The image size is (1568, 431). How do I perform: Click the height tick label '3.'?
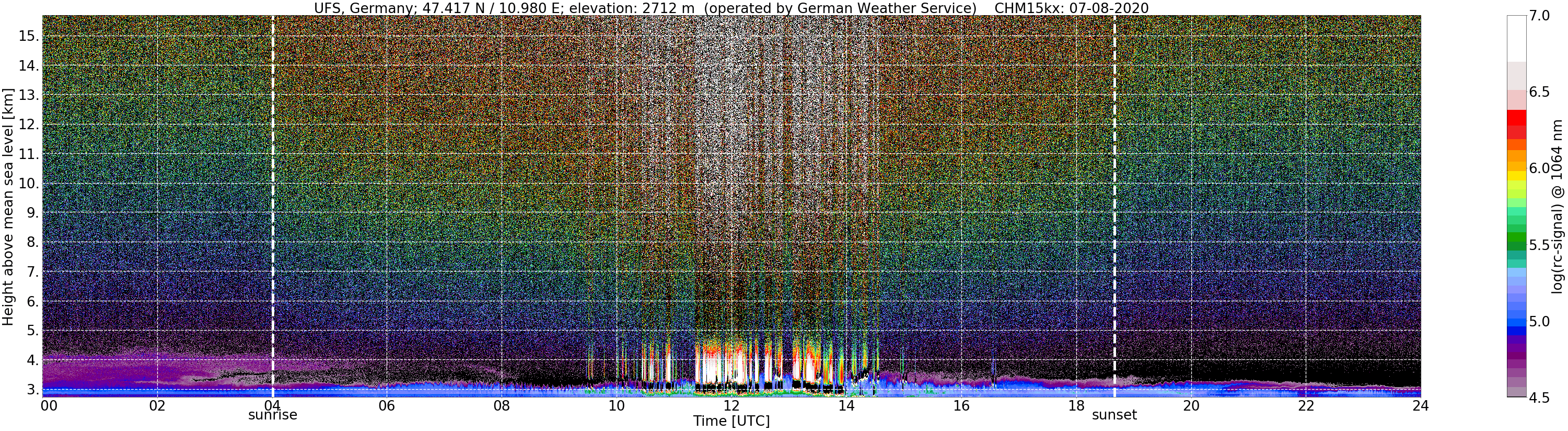coord(32,390)
